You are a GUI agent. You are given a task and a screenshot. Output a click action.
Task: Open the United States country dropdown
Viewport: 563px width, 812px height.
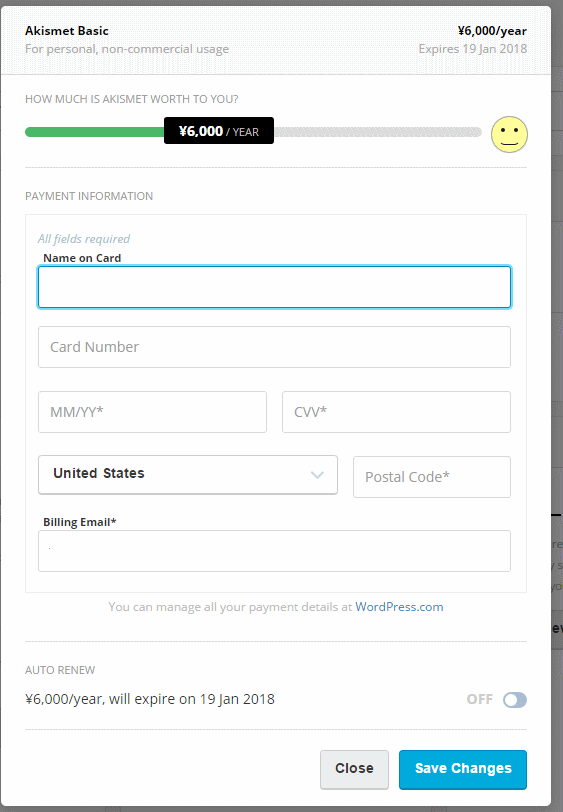point(188,474)
